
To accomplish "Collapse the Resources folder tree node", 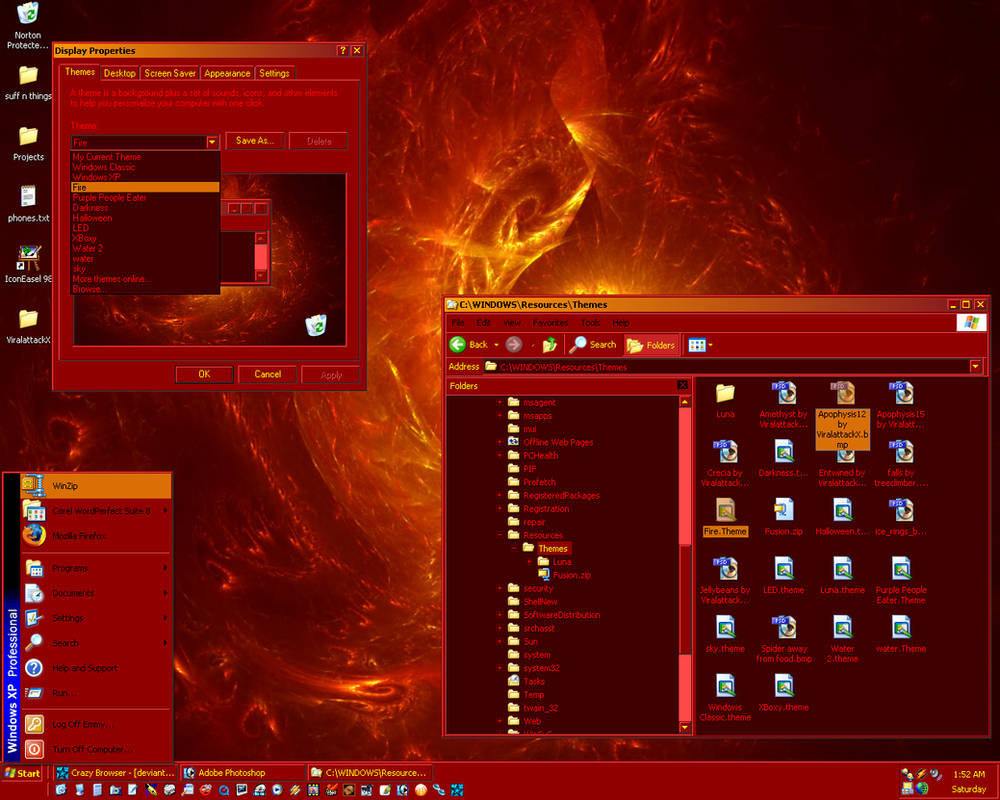I will pyautogui.click(x=500, y=535).
